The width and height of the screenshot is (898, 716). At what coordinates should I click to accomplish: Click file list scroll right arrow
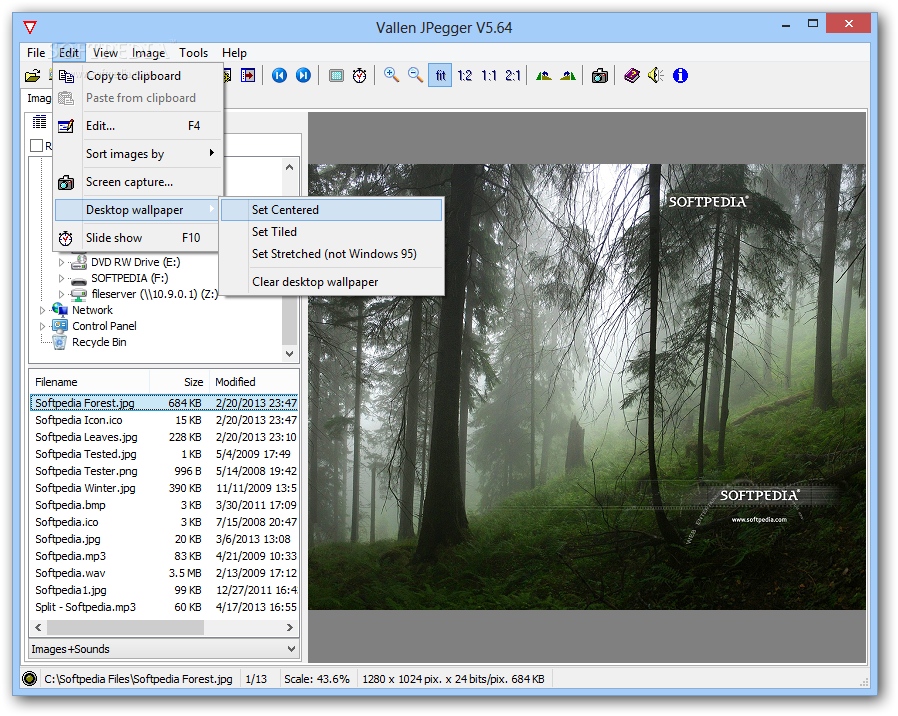(290, 627)
